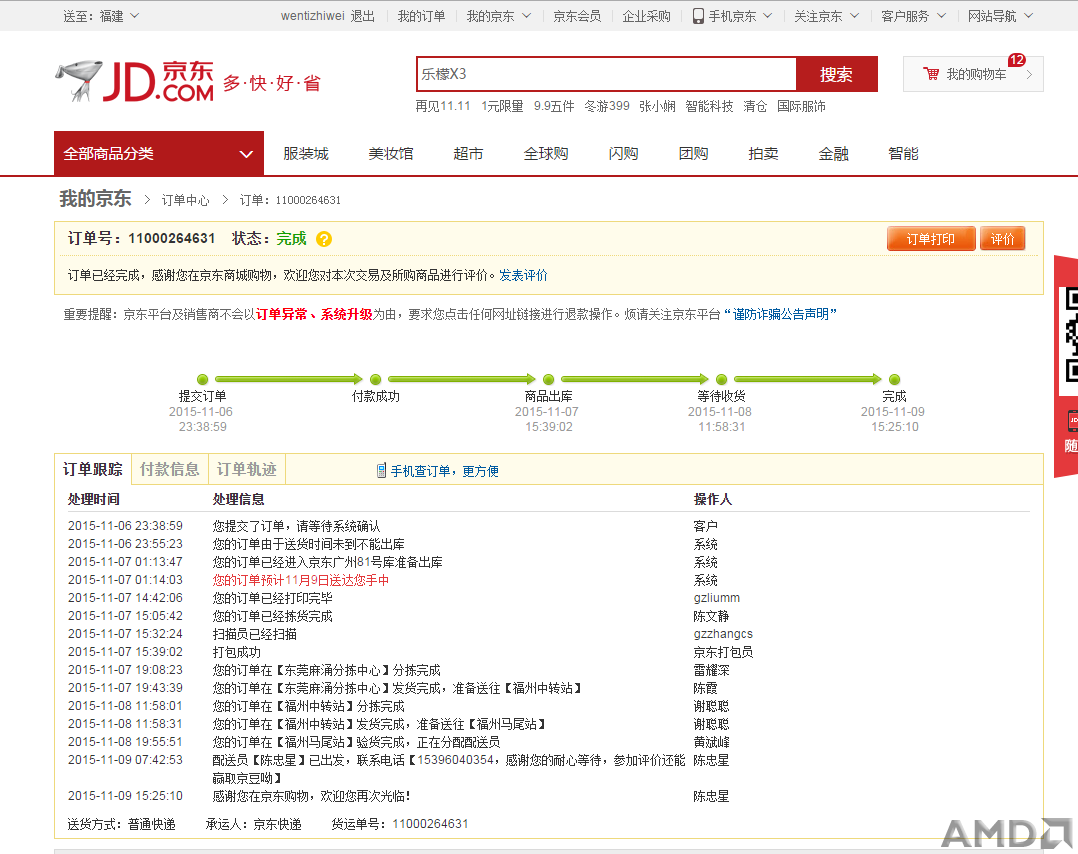Click the 提交订单 progress step marker

202,380
